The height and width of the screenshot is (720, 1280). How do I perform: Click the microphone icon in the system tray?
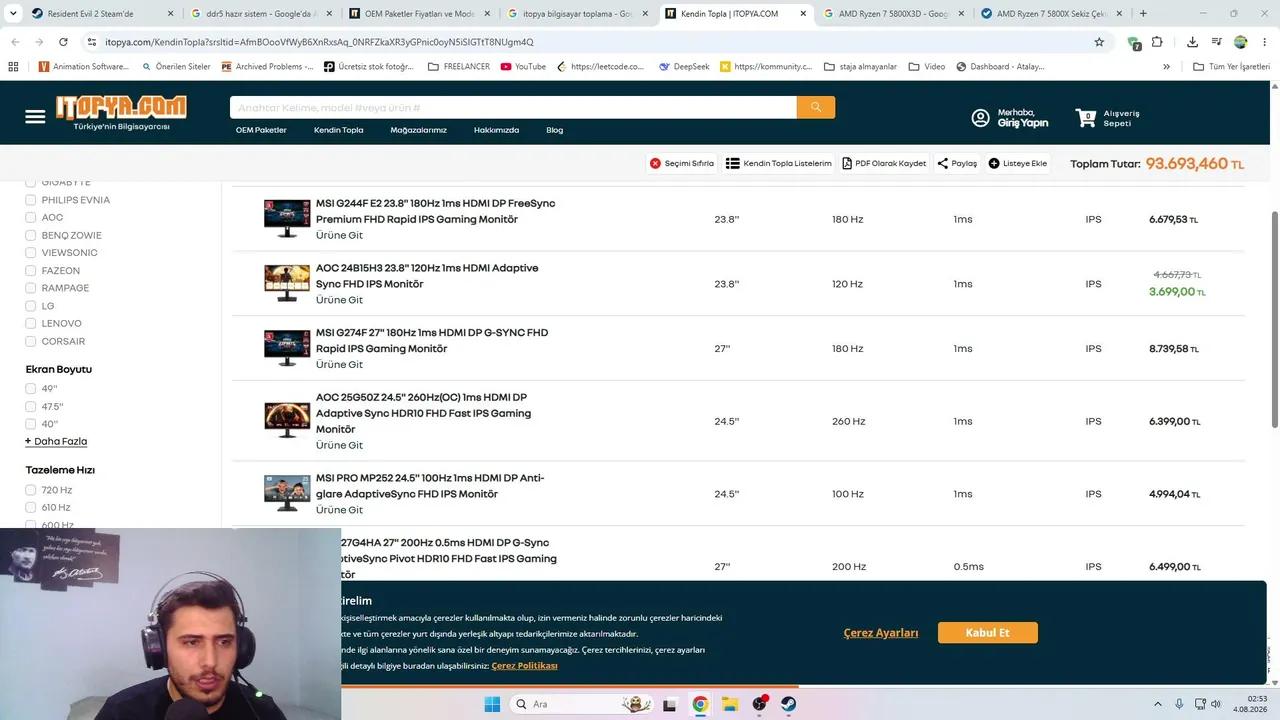pyautogui.click(x=1179, y=704)
